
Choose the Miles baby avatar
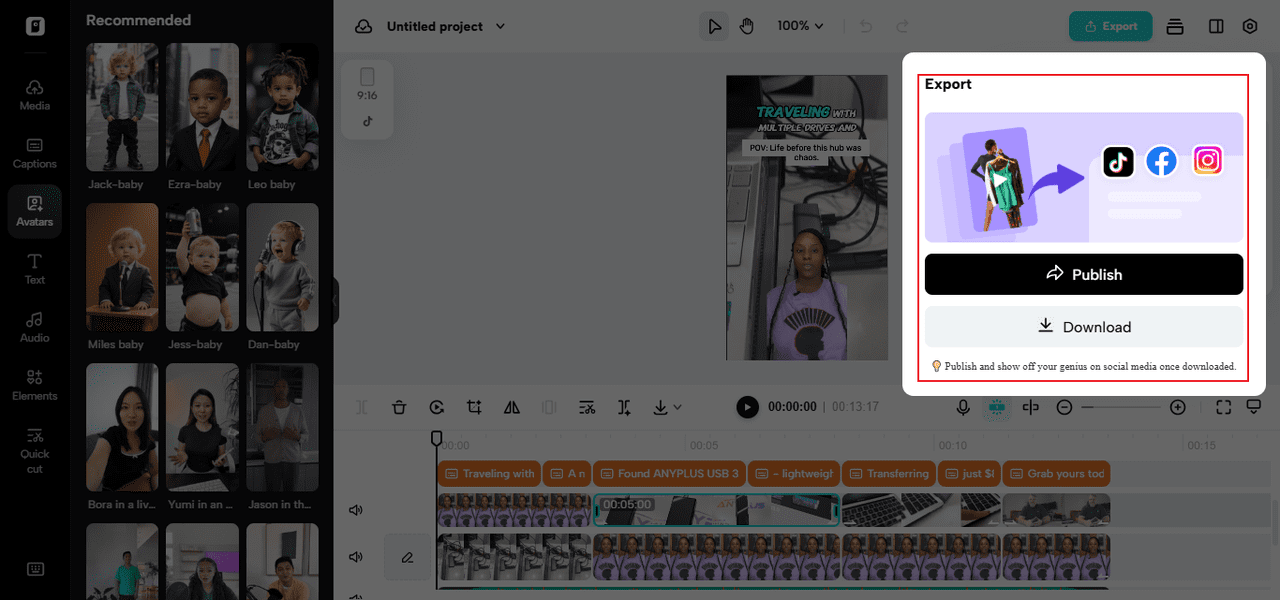point(122,267)
